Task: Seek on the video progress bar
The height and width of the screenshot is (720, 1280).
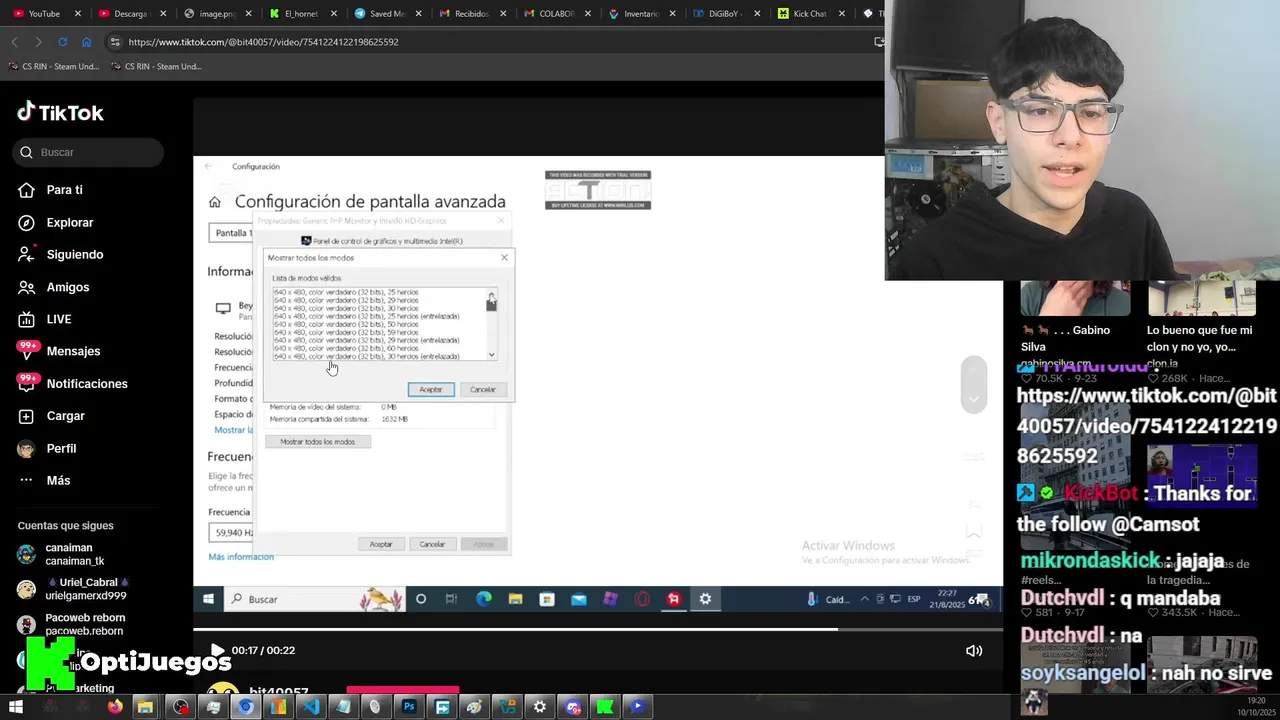Action: click(598, 629)
